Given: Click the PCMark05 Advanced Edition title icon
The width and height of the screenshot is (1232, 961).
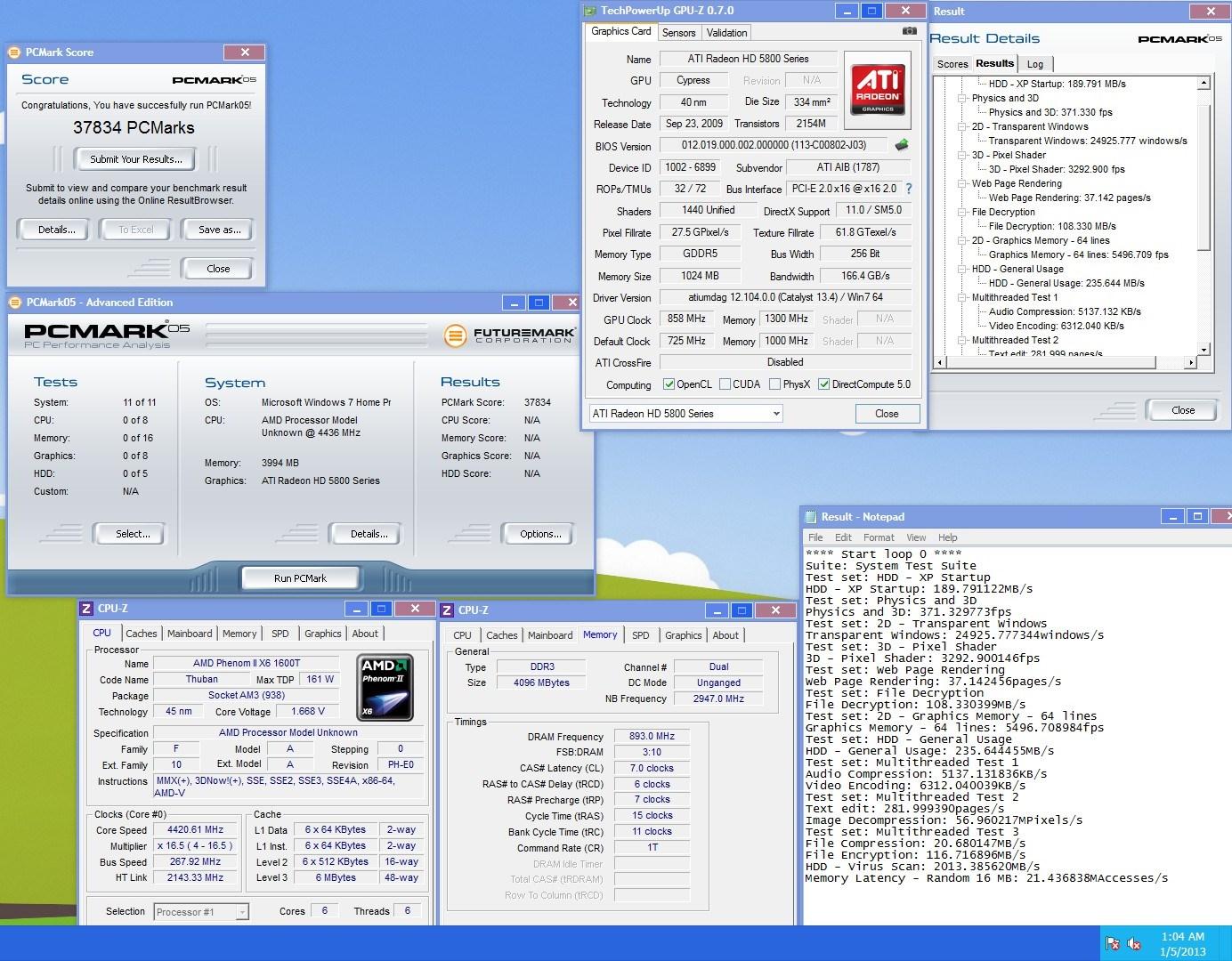Looking at the screenshot, I should tap(15, 303).
